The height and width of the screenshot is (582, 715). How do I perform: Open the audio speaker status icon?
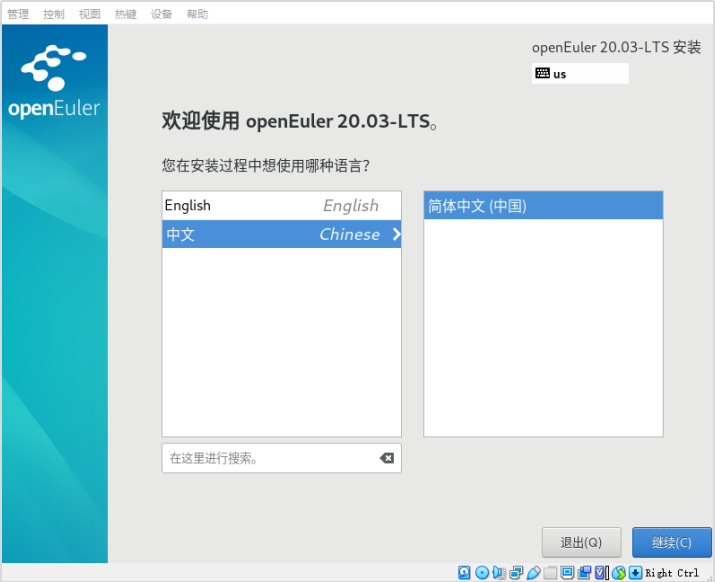point(499,572)
